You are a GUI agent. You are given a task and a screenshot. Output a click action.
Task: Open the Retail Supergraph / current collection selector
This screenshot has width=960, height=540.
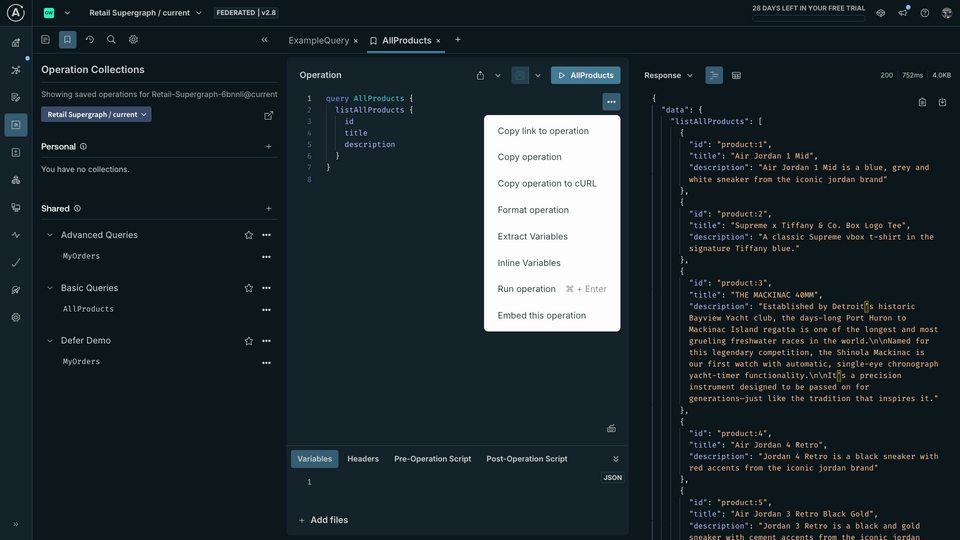point(96,114)
